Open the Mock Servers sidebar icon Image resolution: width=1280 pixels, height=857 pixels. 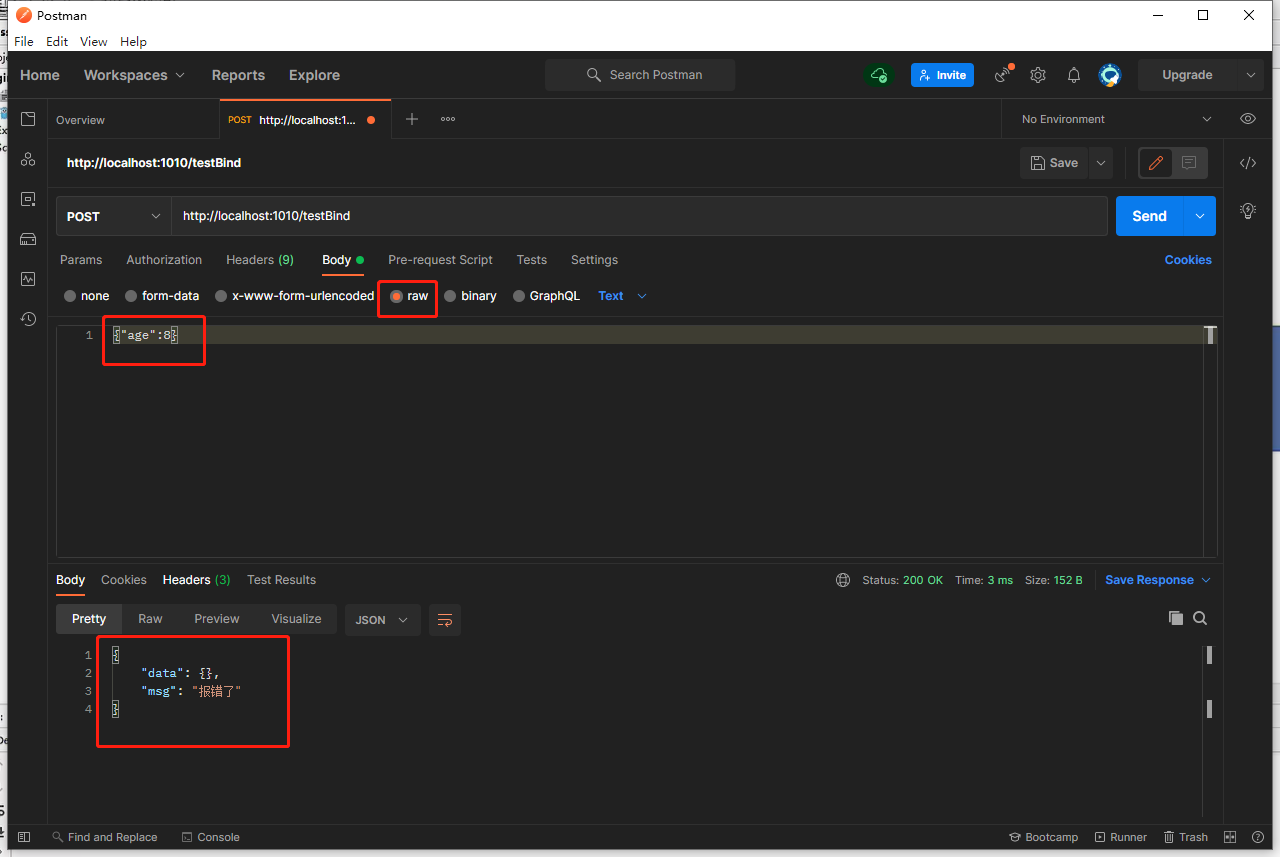pos(28,239)
